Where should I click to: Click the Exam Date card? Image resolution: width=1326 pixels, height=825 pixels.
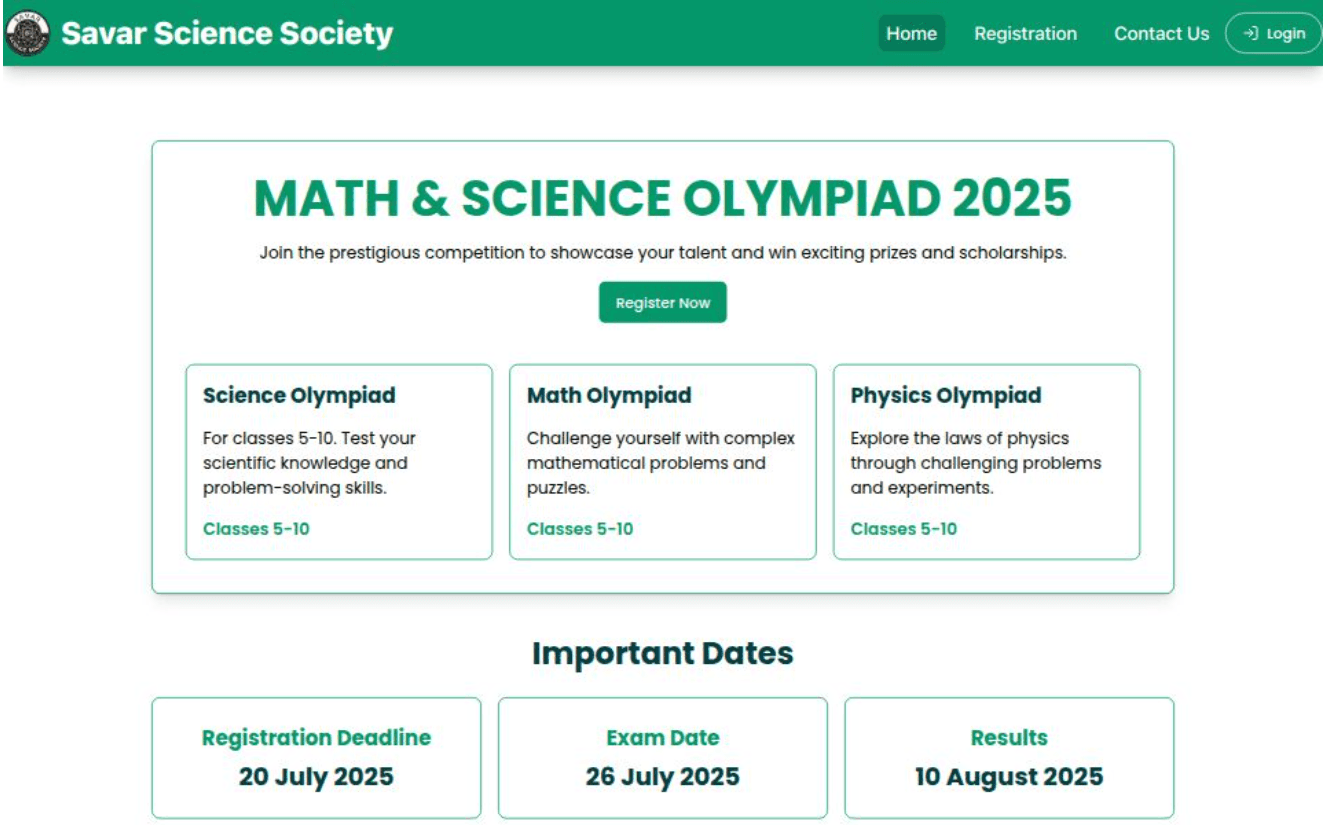(662, 757)
